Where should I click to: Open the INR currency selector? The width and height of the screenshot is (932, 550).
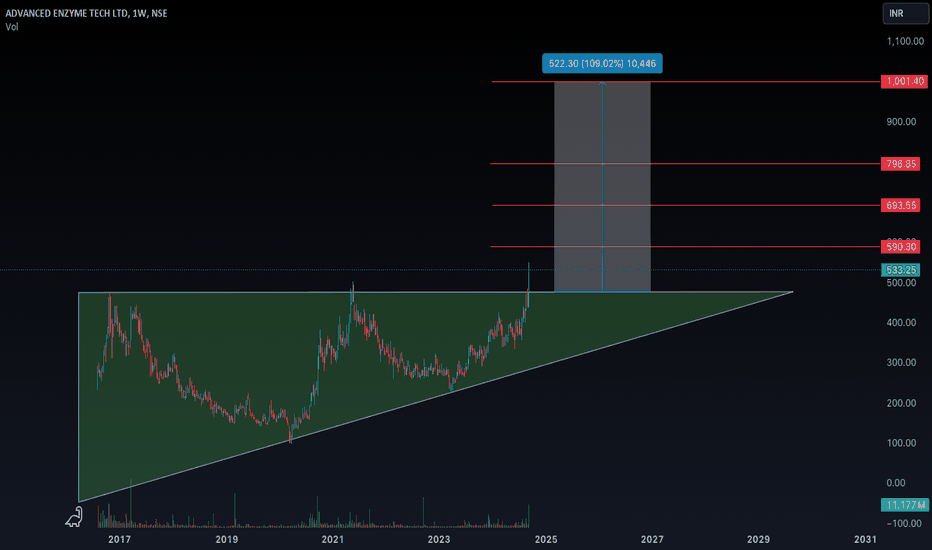coord(905,14)
